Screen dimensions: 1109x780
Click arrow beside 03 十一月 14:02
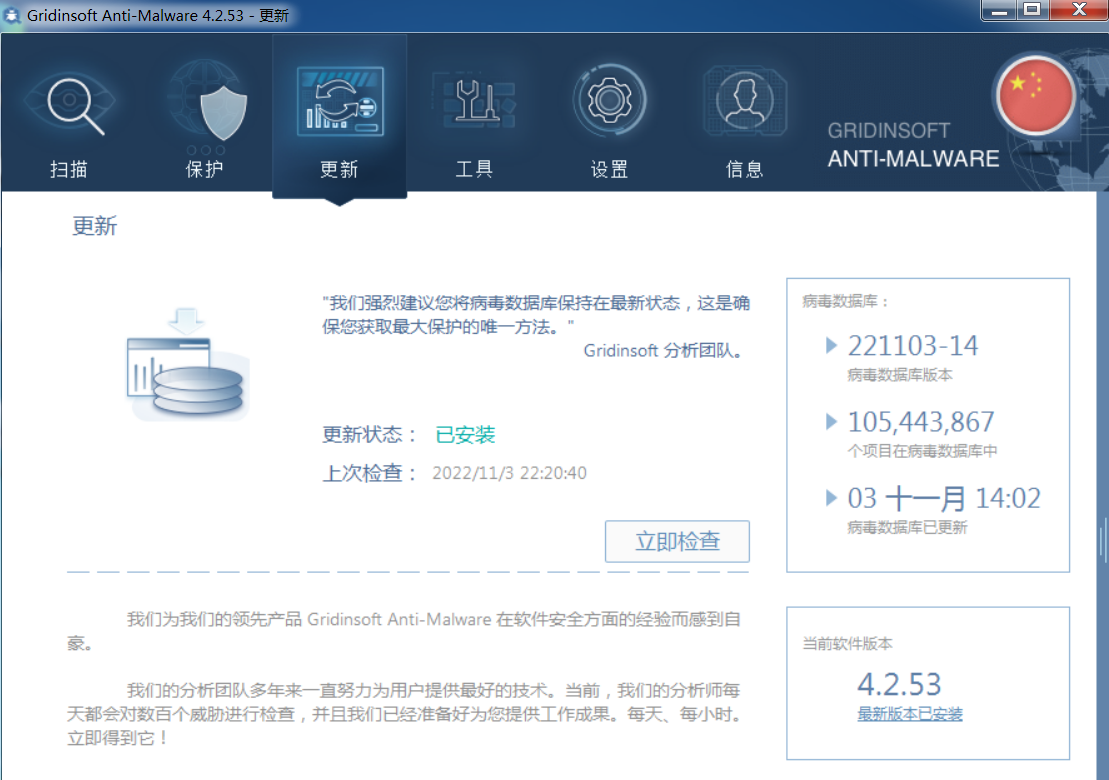click(x=831, y=498)
